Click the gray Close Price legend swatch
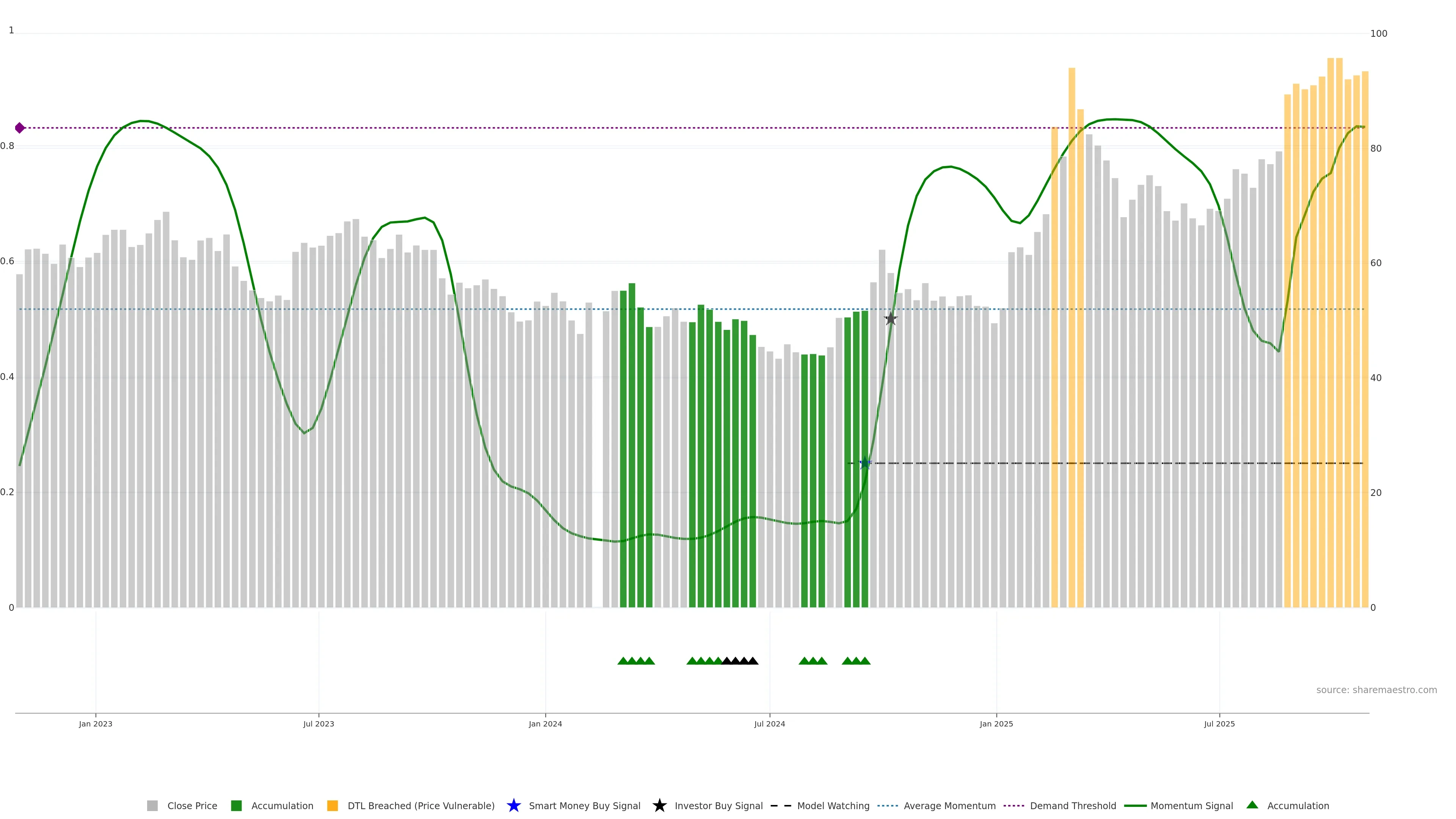The image size is (1456, 819). pyautogui.click(x=152, y=805)
